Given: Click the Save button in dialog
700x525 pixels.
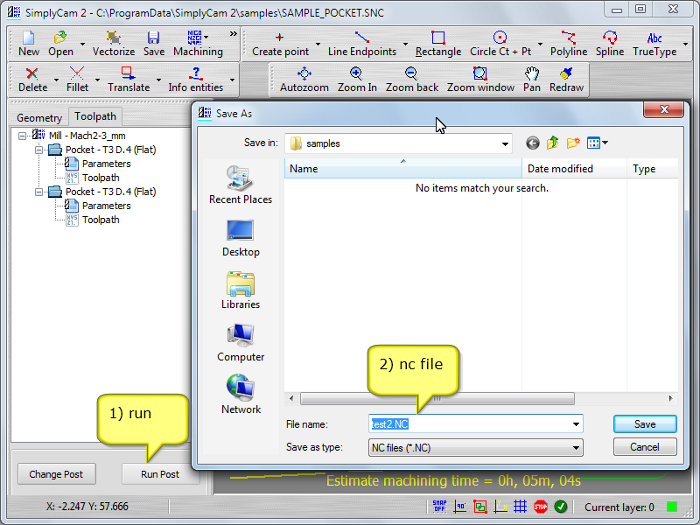Looking at the screenshot, I should [x=644, y=424].
